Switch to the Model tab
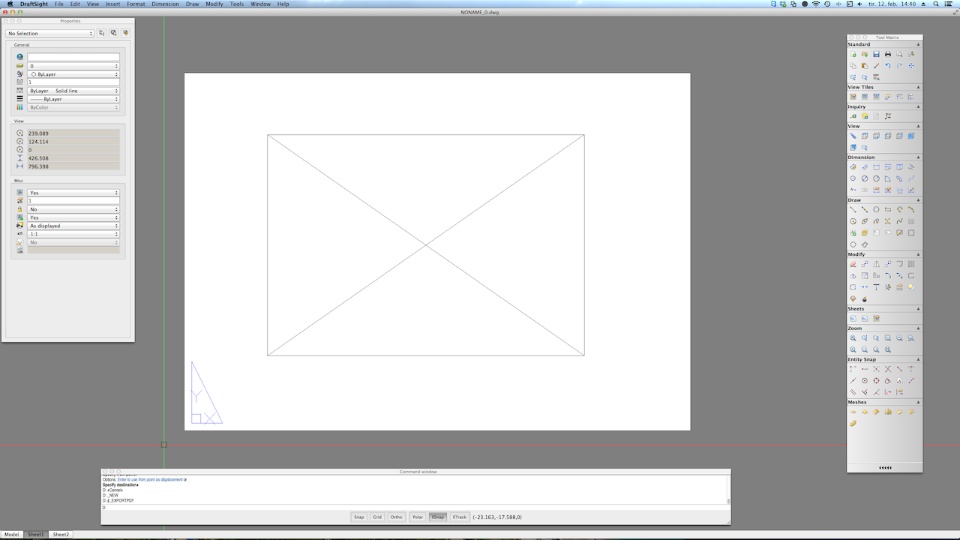 coord(12,534)
